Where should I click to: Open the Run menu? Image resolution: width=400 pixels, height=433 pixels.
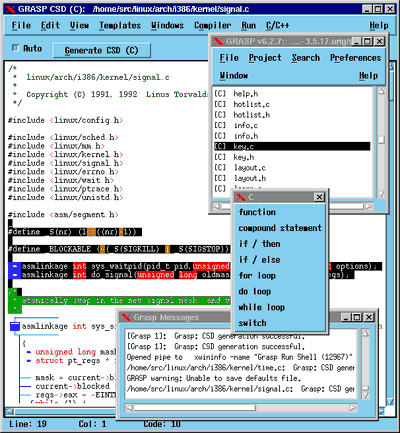click(x=249, y=25)
